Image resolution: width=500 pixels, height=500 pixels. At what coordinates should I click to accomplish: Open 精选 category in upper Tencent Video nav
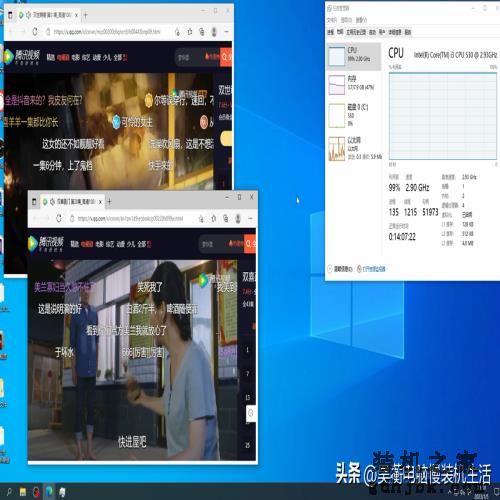[51, 58]
